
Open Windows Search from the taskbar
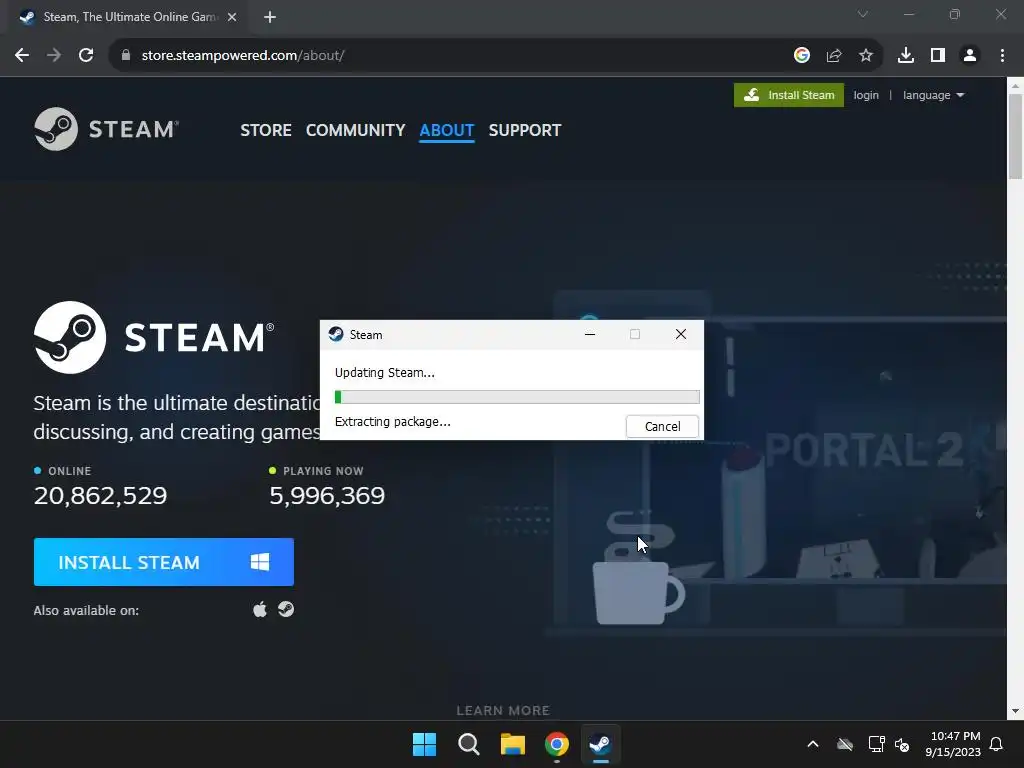(x=468, y=744)
